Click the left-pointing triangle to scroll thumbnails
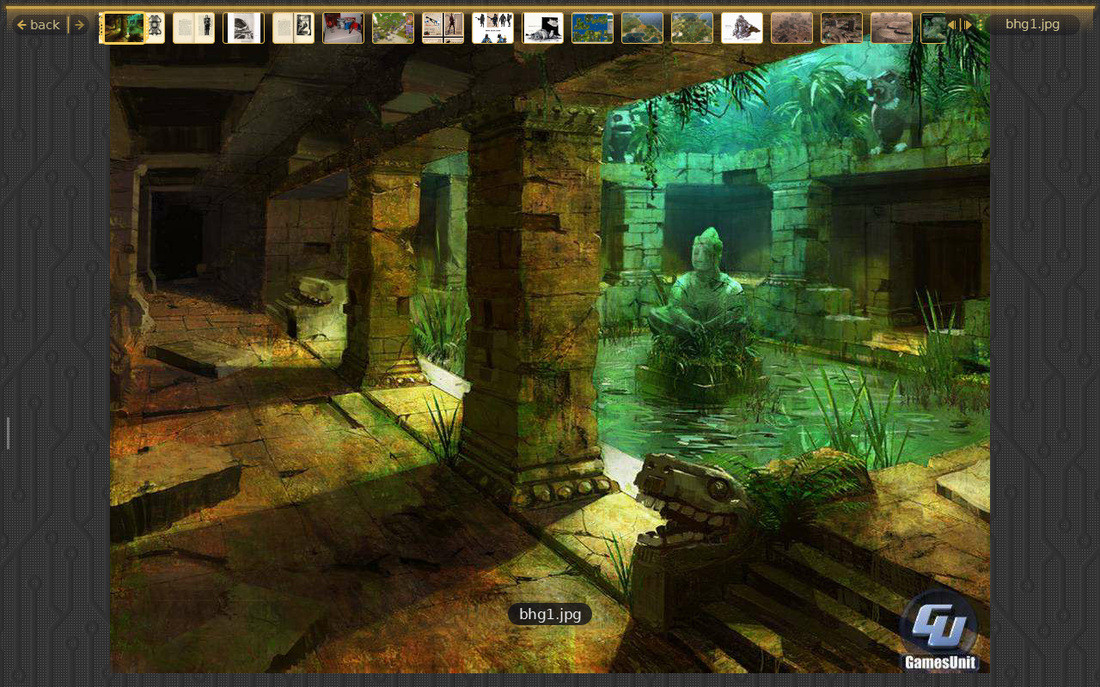The image size is (1100, 687). pyautogui.click(x=952, y=25)
